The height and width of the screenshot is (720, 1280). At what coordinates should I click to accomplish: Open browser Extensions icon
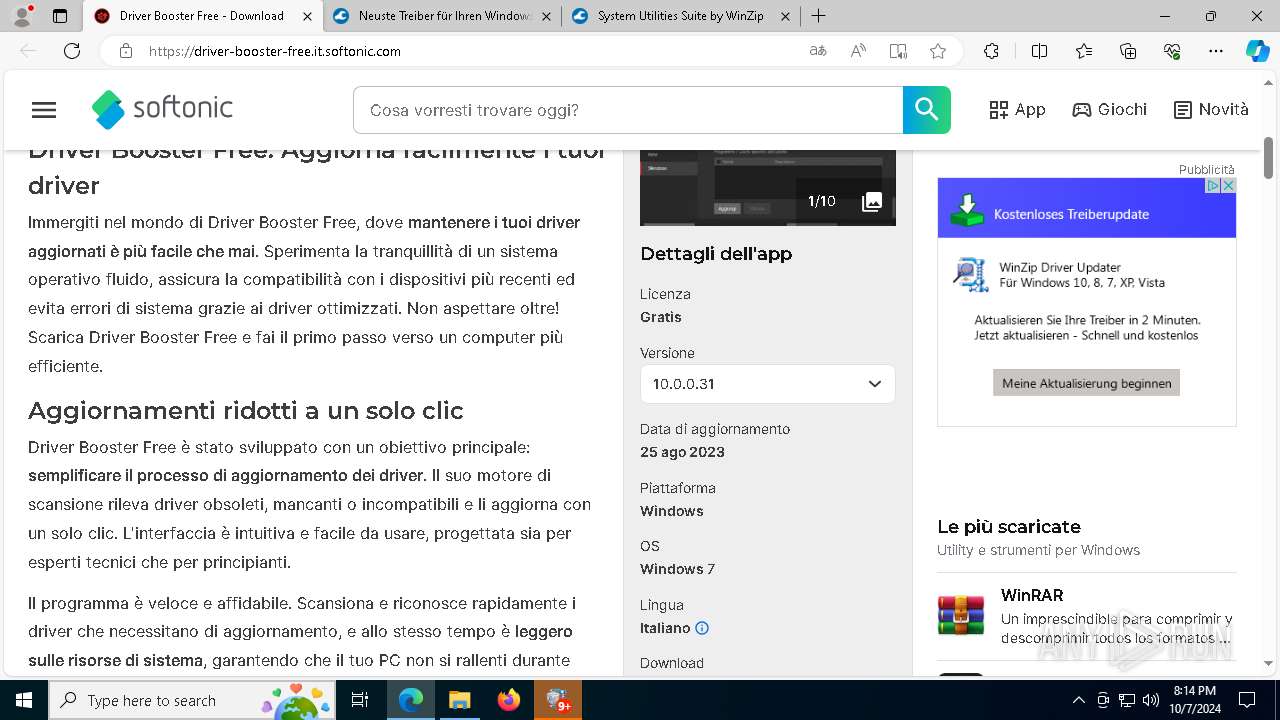[991, 51]
